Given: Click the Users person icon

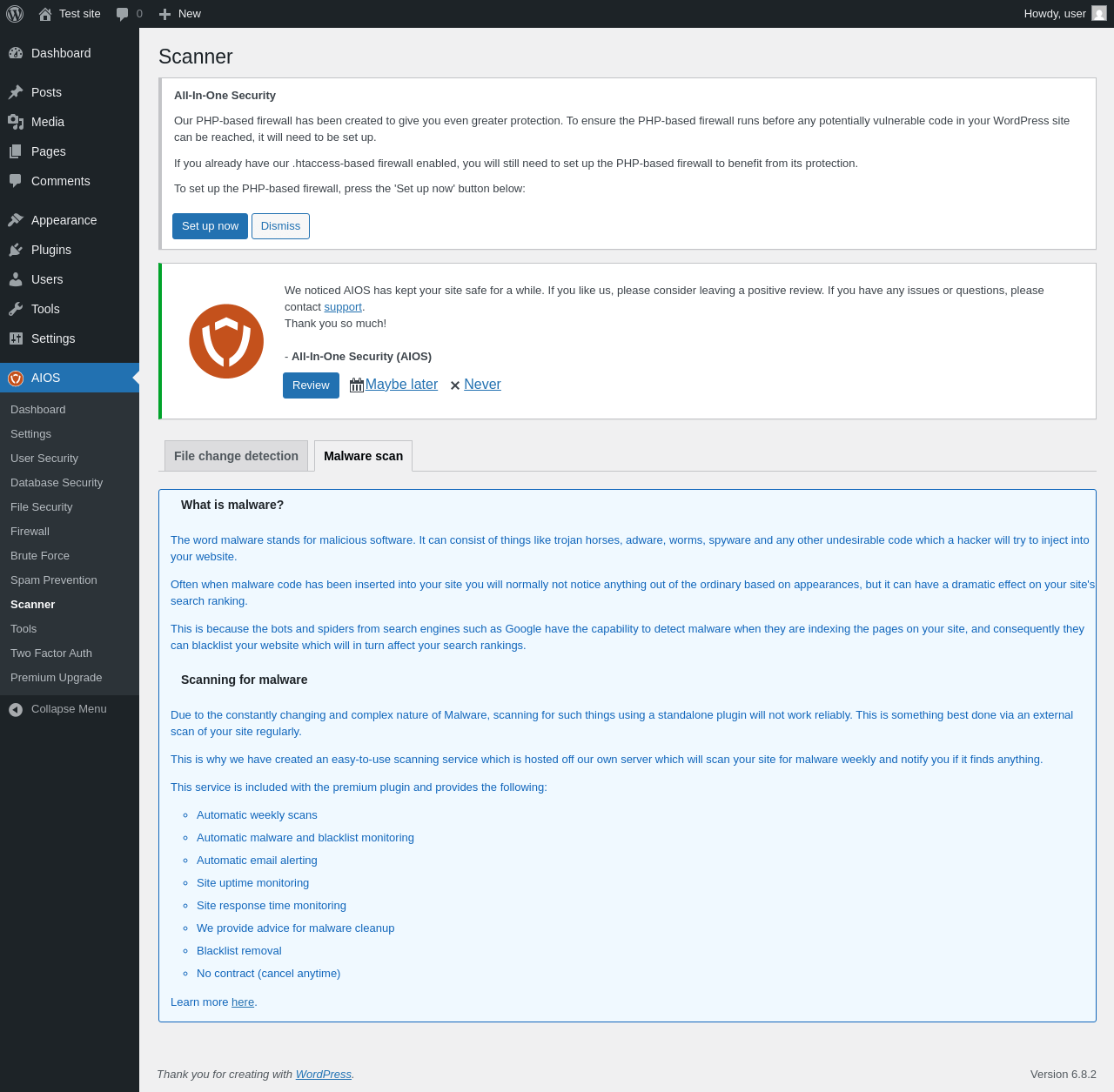Looking at the screenshot, I should [x=16, y=279].
